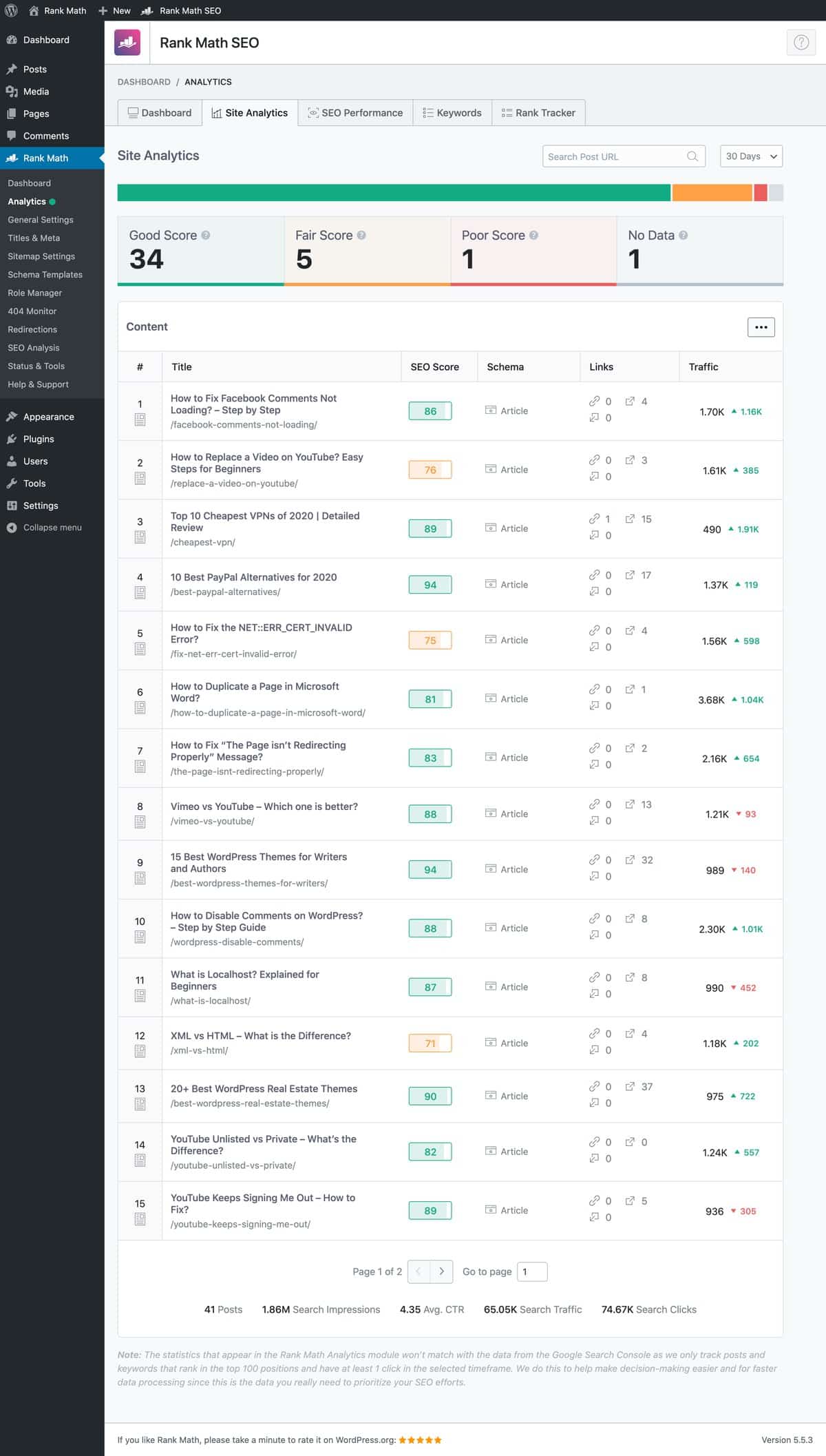Viewport: 826px width, 1456px height.
Task: Click SEO score 76 badge
Action: tap(430, 470)
